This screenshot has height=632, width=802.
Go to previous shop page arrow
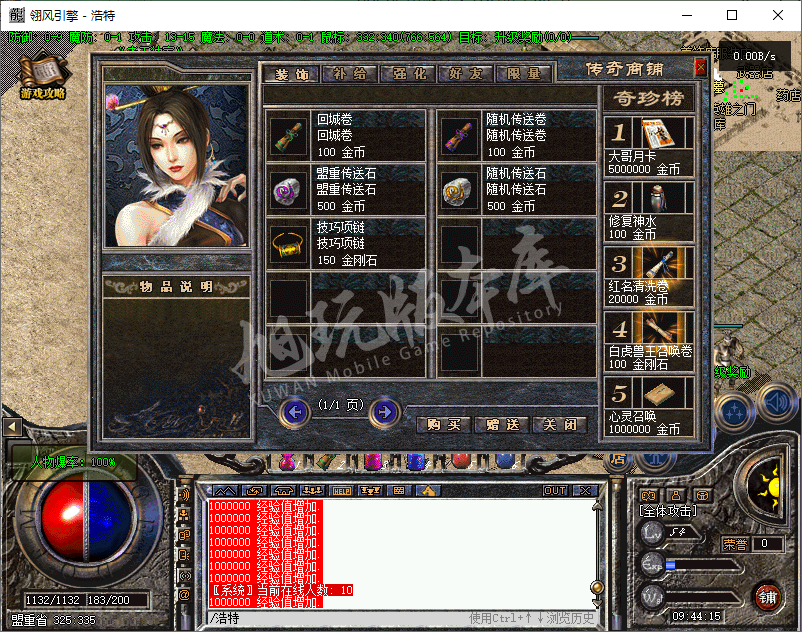point(296,412)
